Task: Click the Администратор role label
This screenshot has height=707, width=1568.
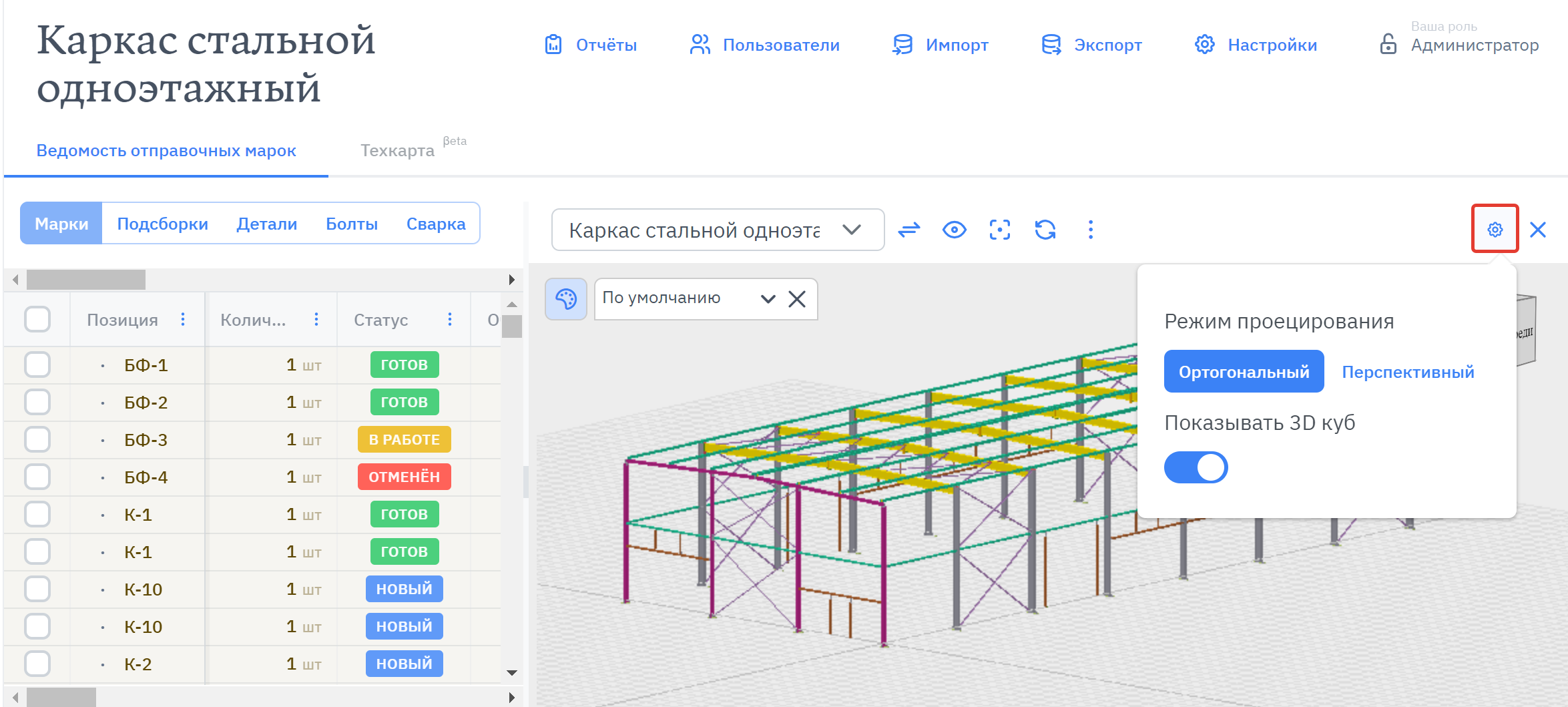Action: [1475, 45]
